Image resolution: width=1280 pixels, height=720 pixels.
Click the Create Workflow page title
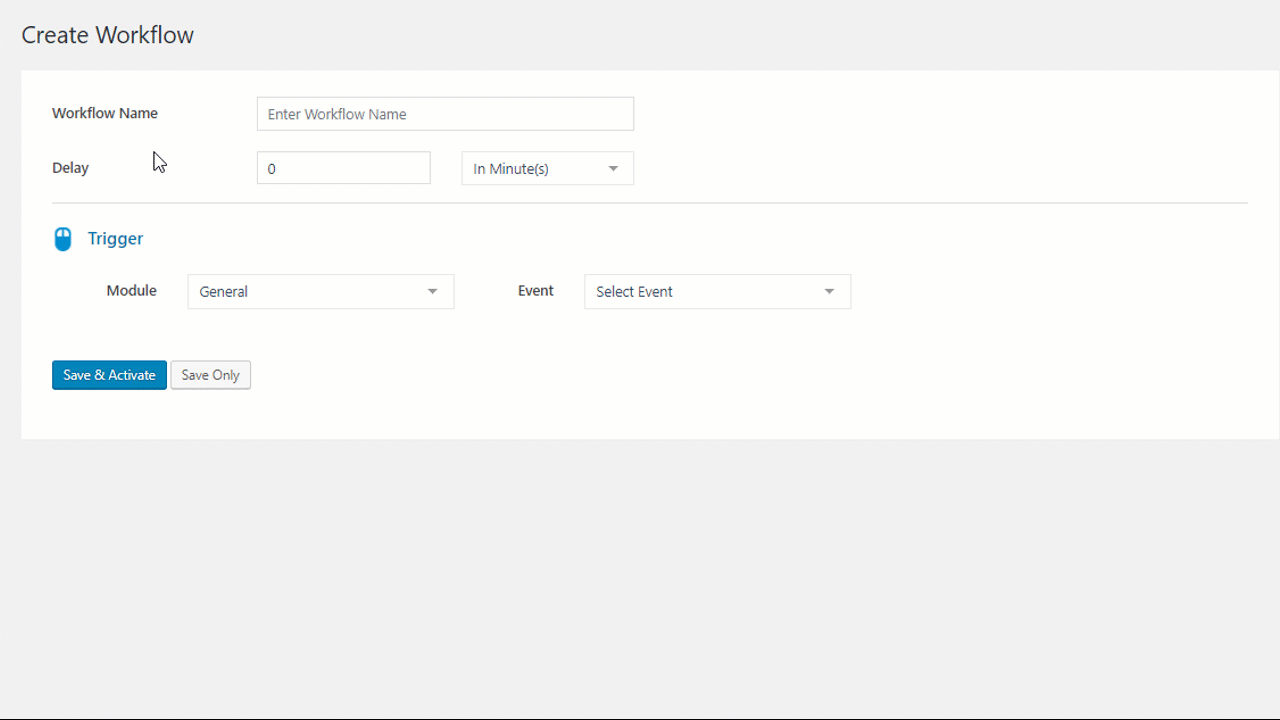(107, 34)
